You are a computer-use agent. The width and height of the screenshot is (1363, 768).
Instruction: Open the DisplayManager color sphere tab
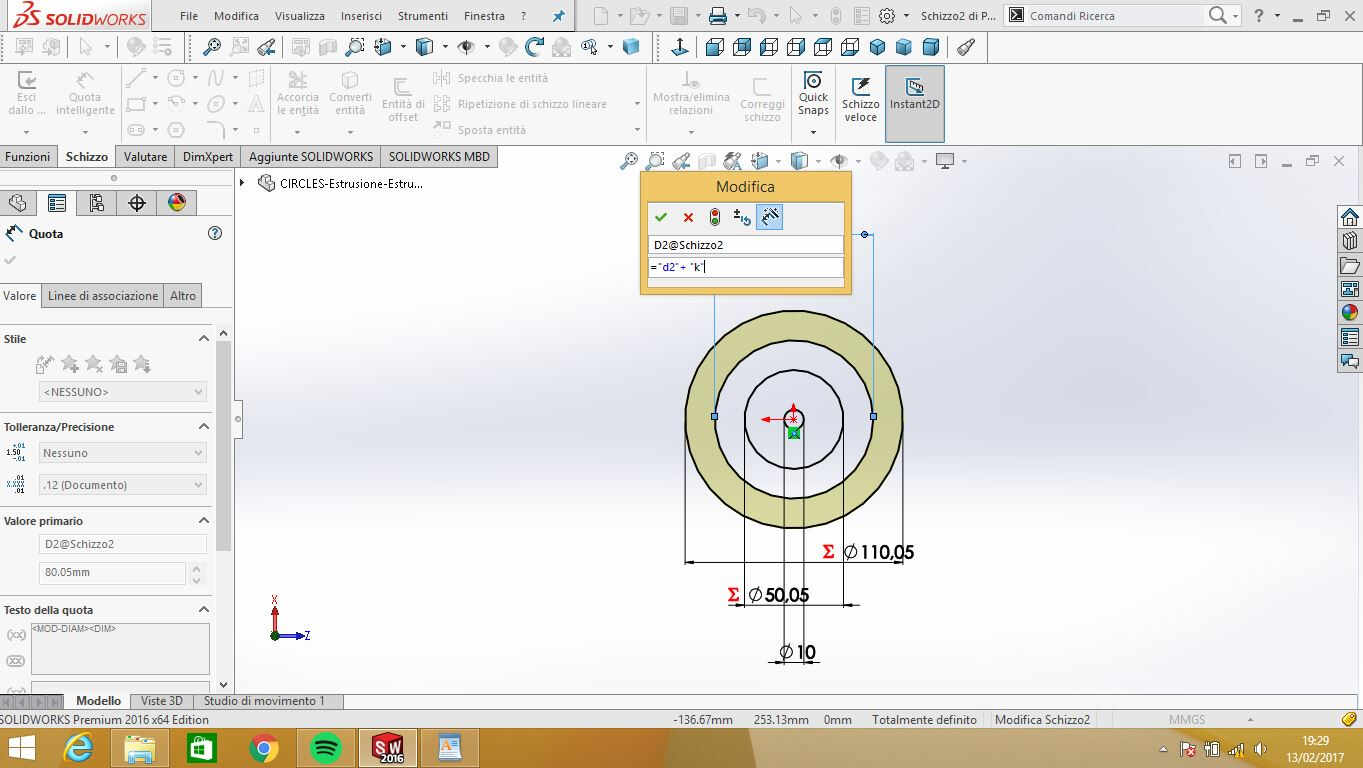pos(177,203)
